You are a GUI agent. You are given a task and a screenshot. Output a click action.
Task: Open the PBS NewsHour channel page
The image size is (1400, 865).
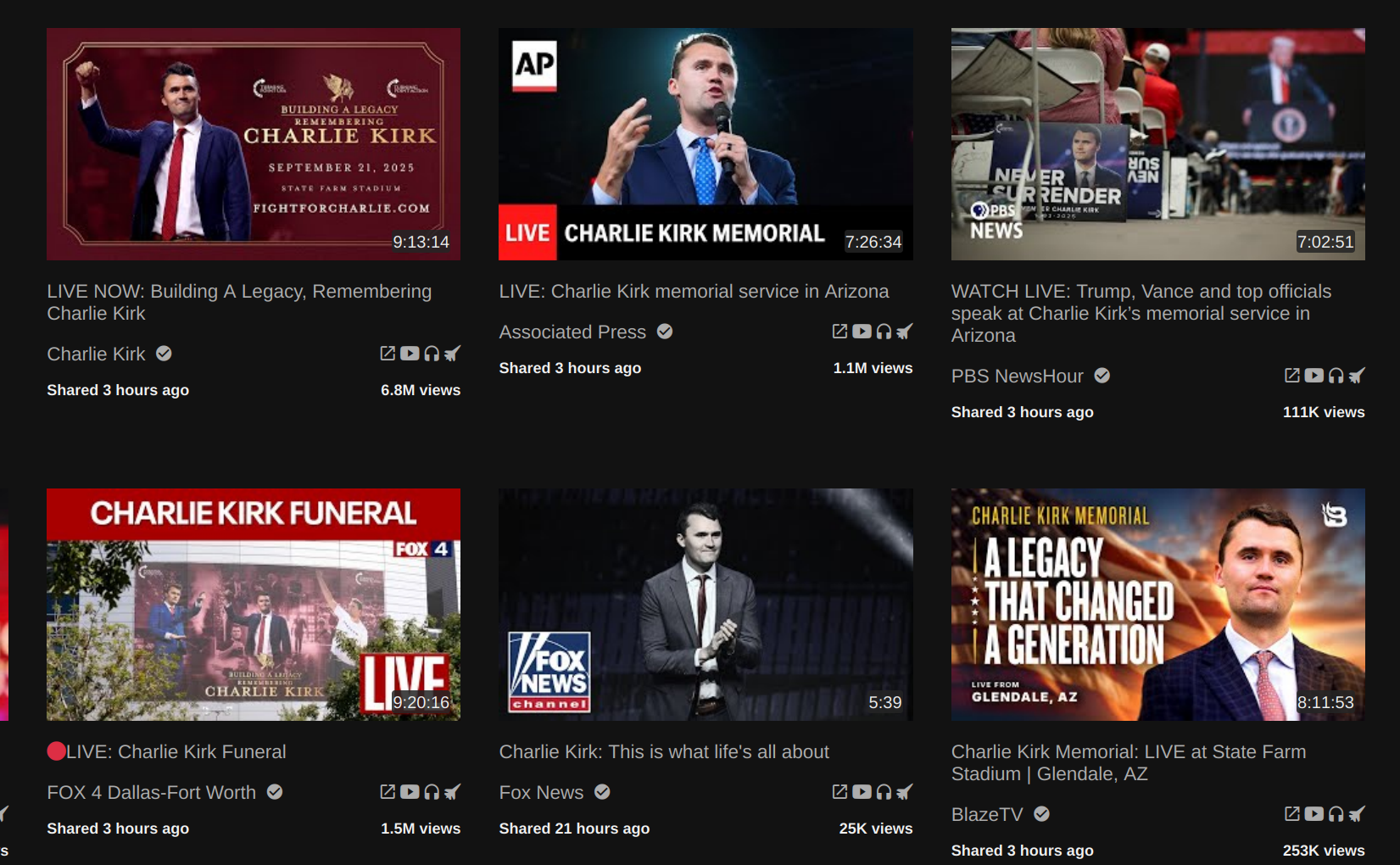(1017, 377)
